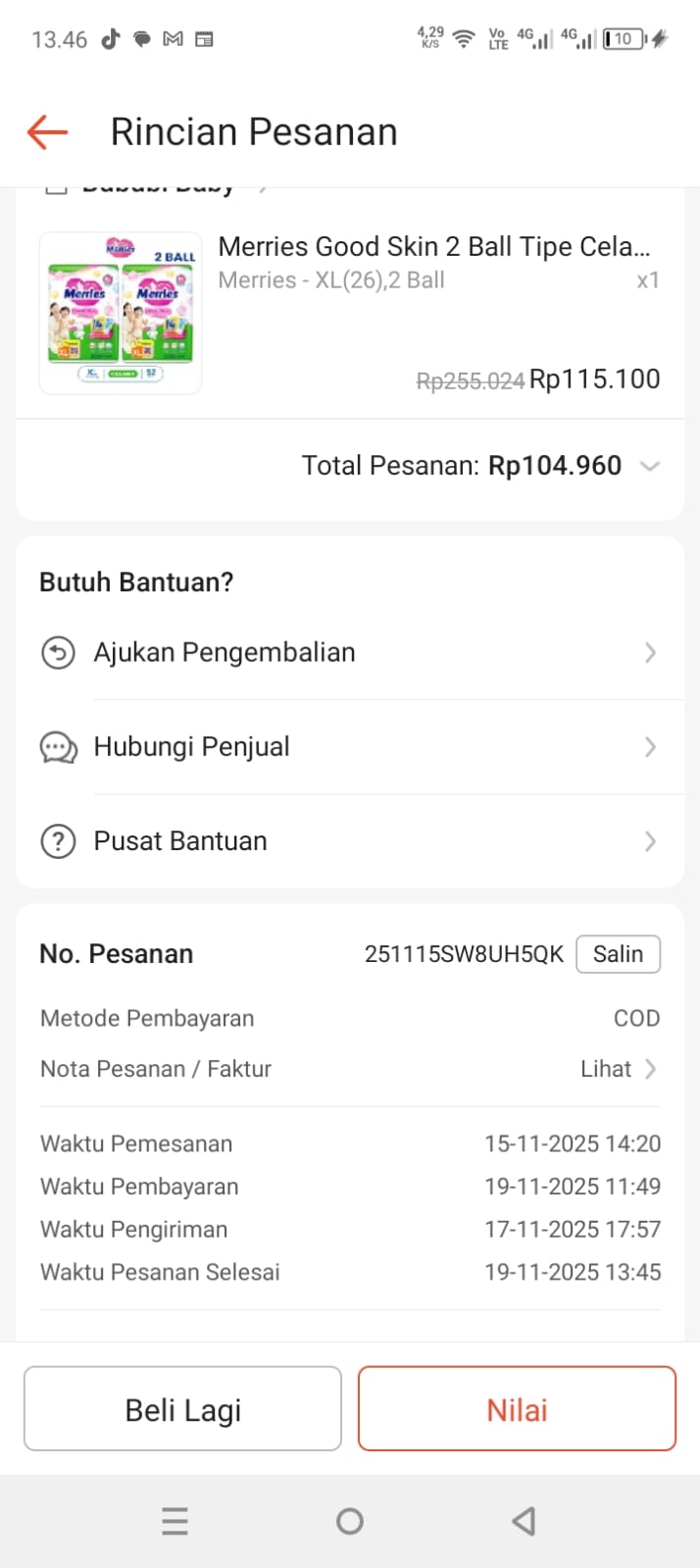This screenshot has width=700, height=1568.
Task: Select Ajukan Pengembalian text option
Action: tap(225, 653)
